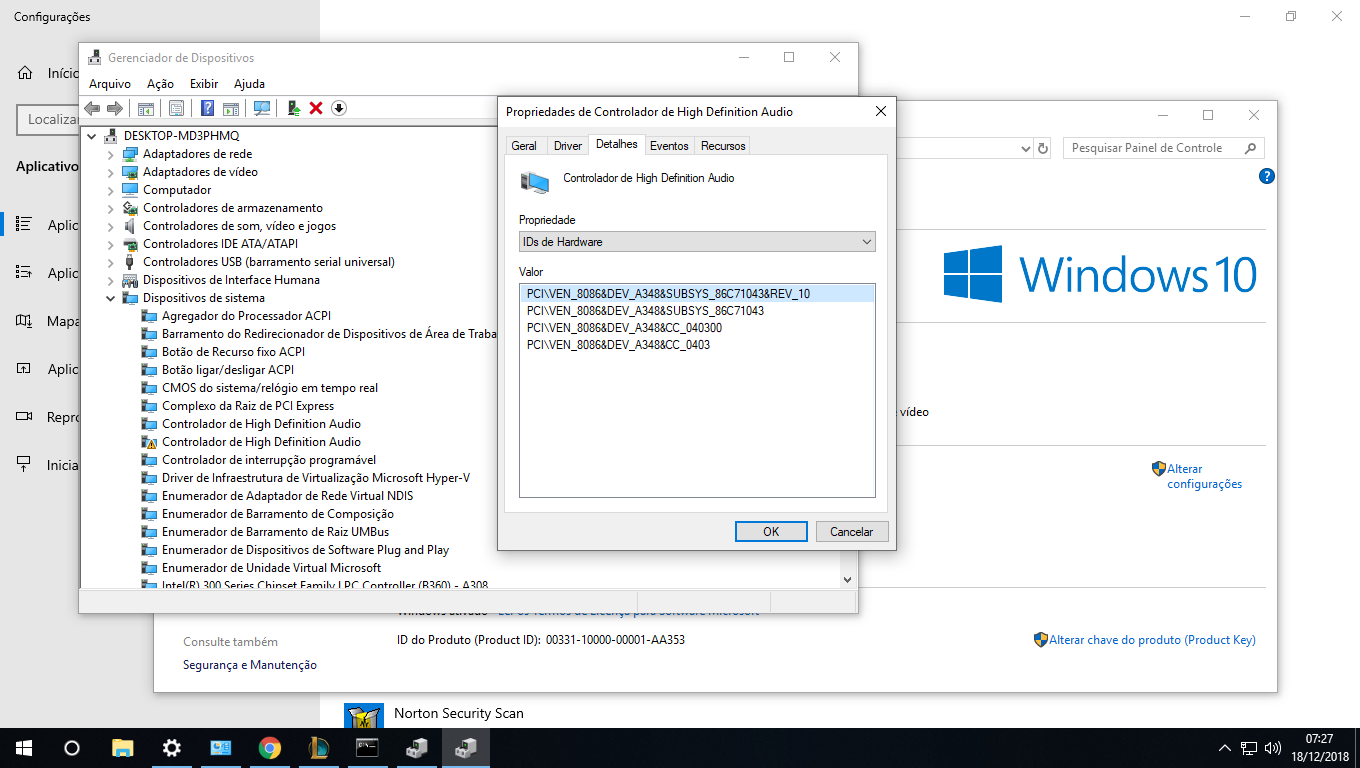Screen dimensions: 1360x768
Task: Click the network icon in system tray
Action: pos(1249,748)
